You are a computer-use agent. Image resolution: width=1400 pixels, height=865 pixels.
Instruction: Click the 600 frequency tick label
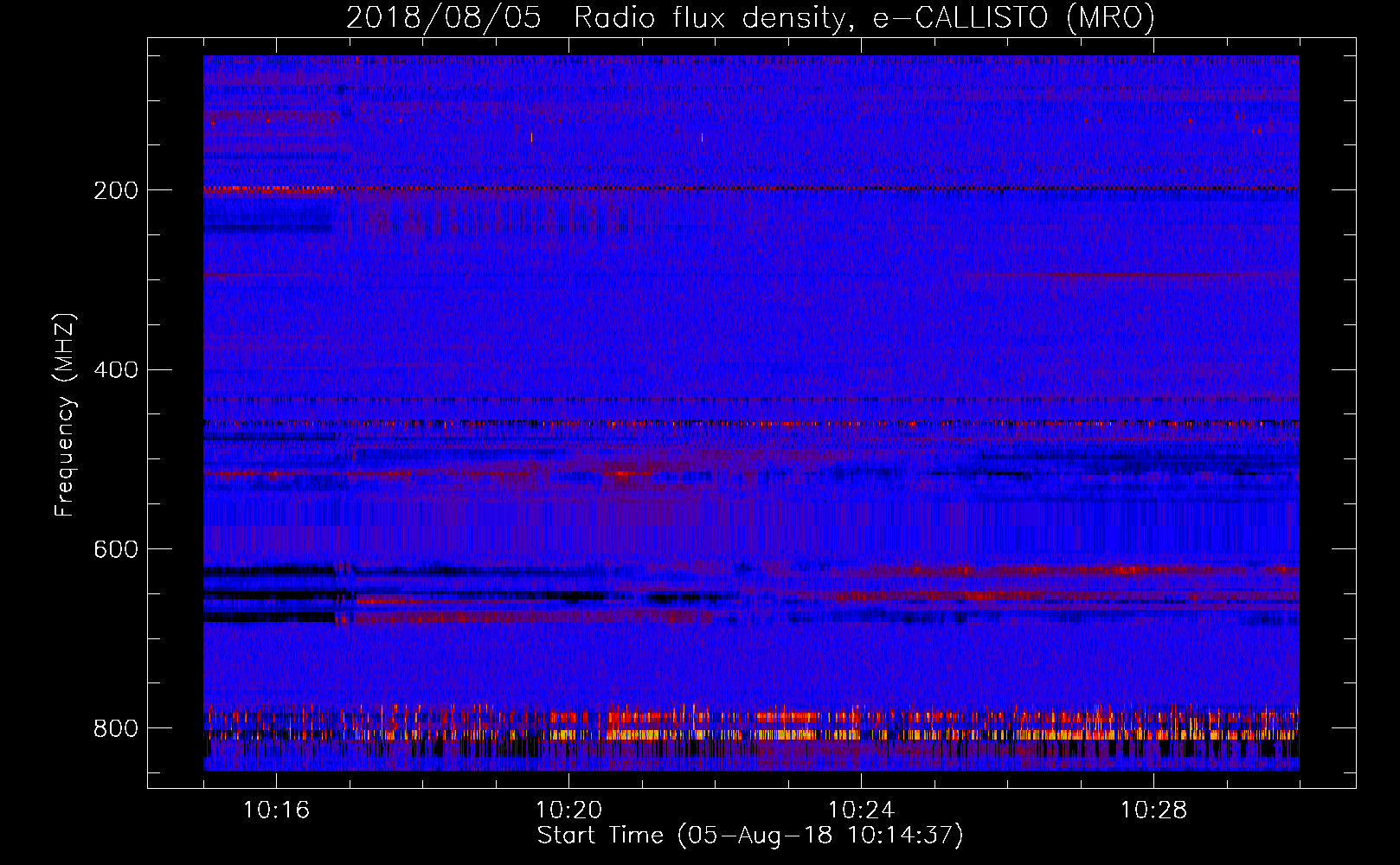(116, 550)
